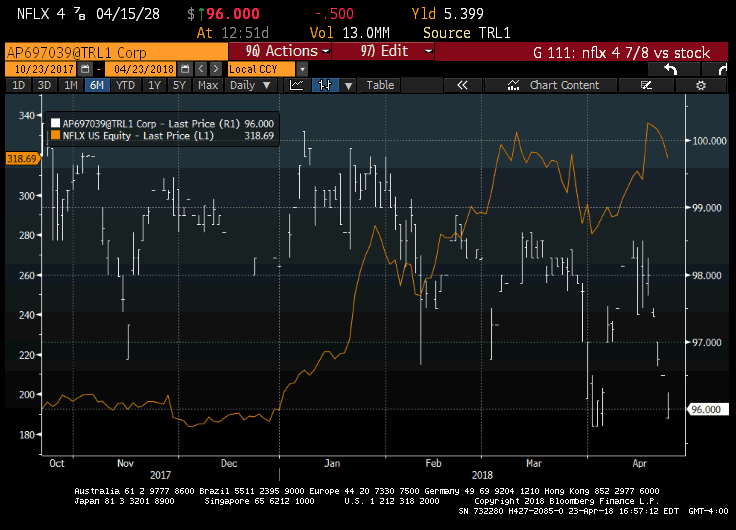Select the 3D time range
736x530 pixels.
[x=44, y=85]
